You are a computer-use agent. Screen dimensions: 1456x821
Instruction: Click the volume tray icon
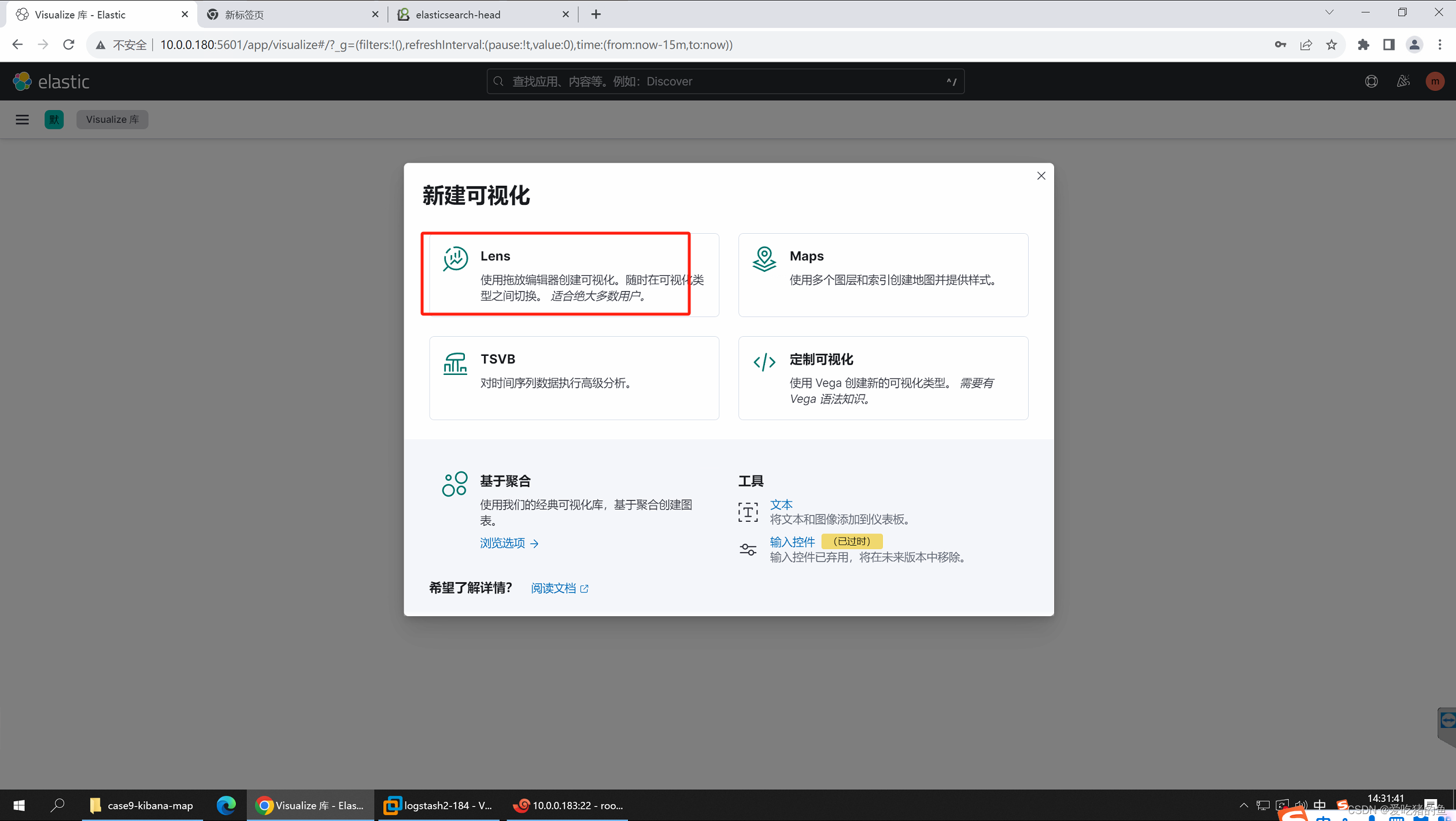coord(1300,805)
